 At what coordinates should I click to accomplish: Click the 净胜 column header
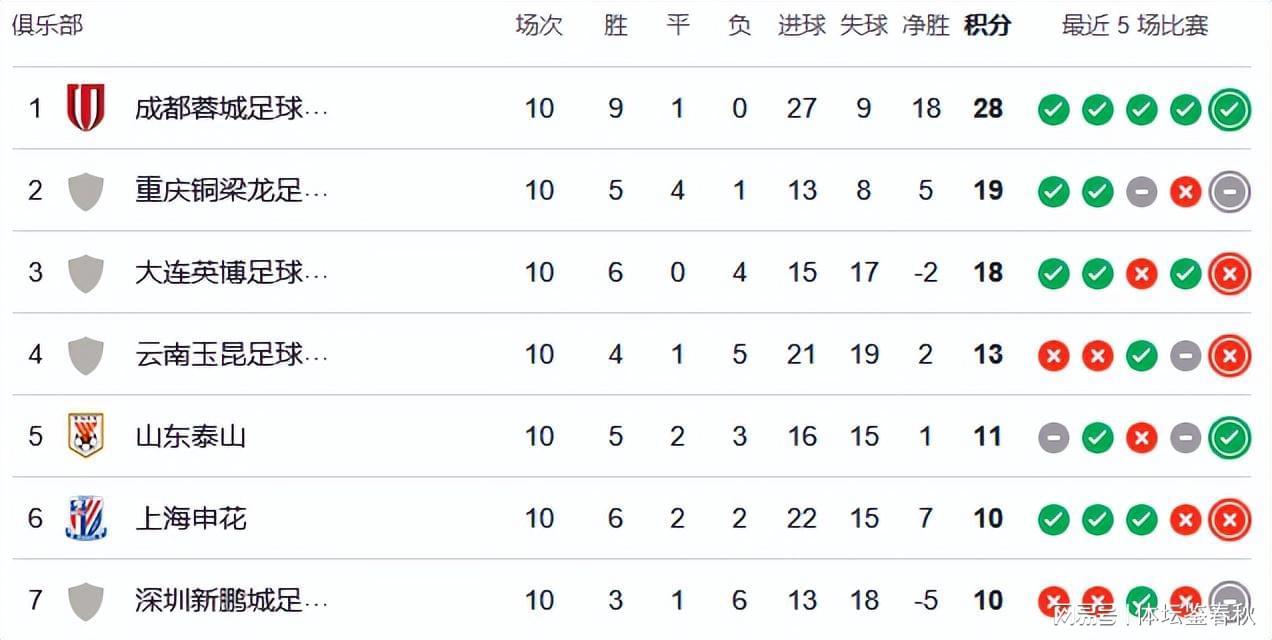click(926, 26)
